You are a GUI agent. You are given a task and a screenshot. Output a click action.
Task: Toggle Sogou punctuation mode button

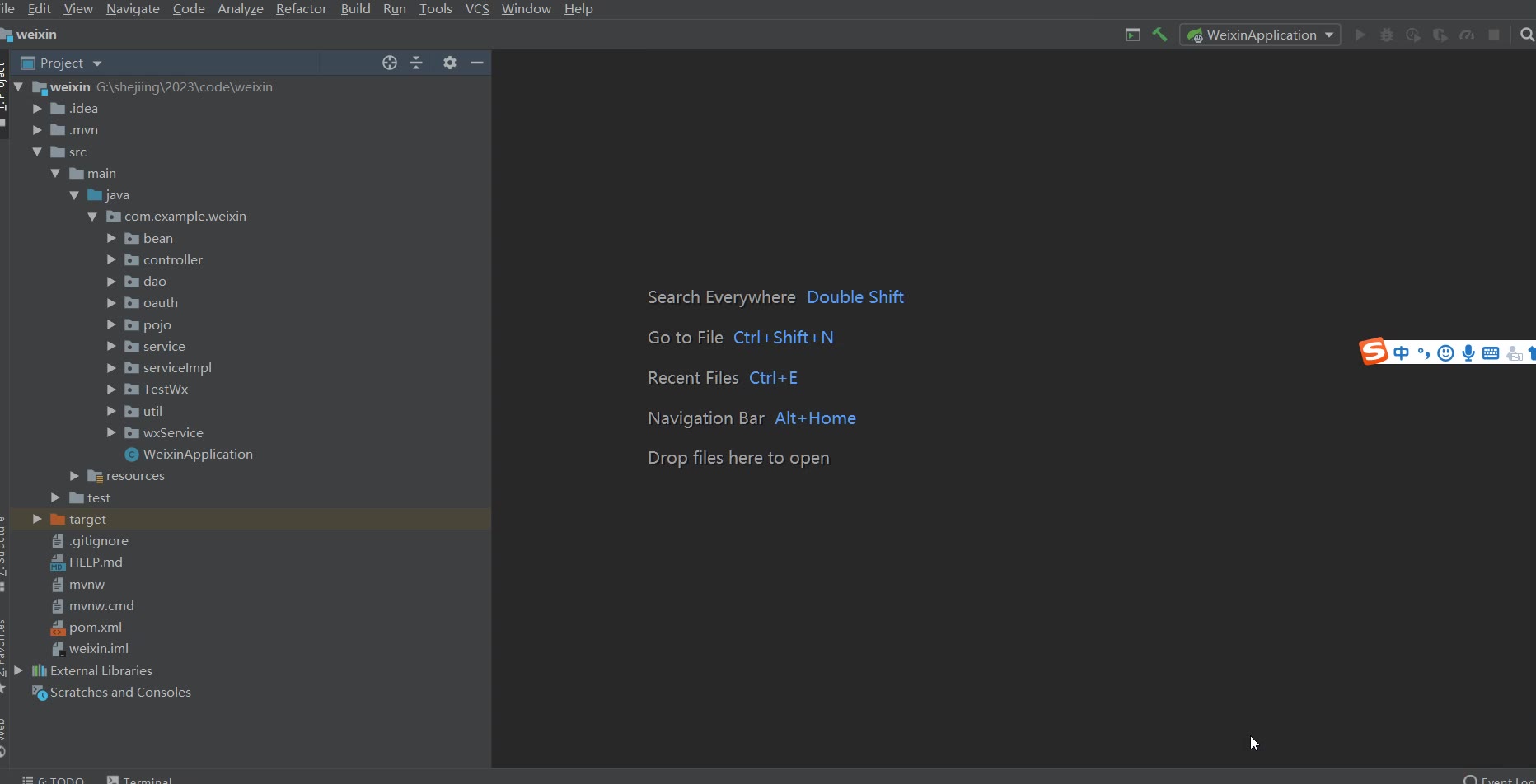1423,353
